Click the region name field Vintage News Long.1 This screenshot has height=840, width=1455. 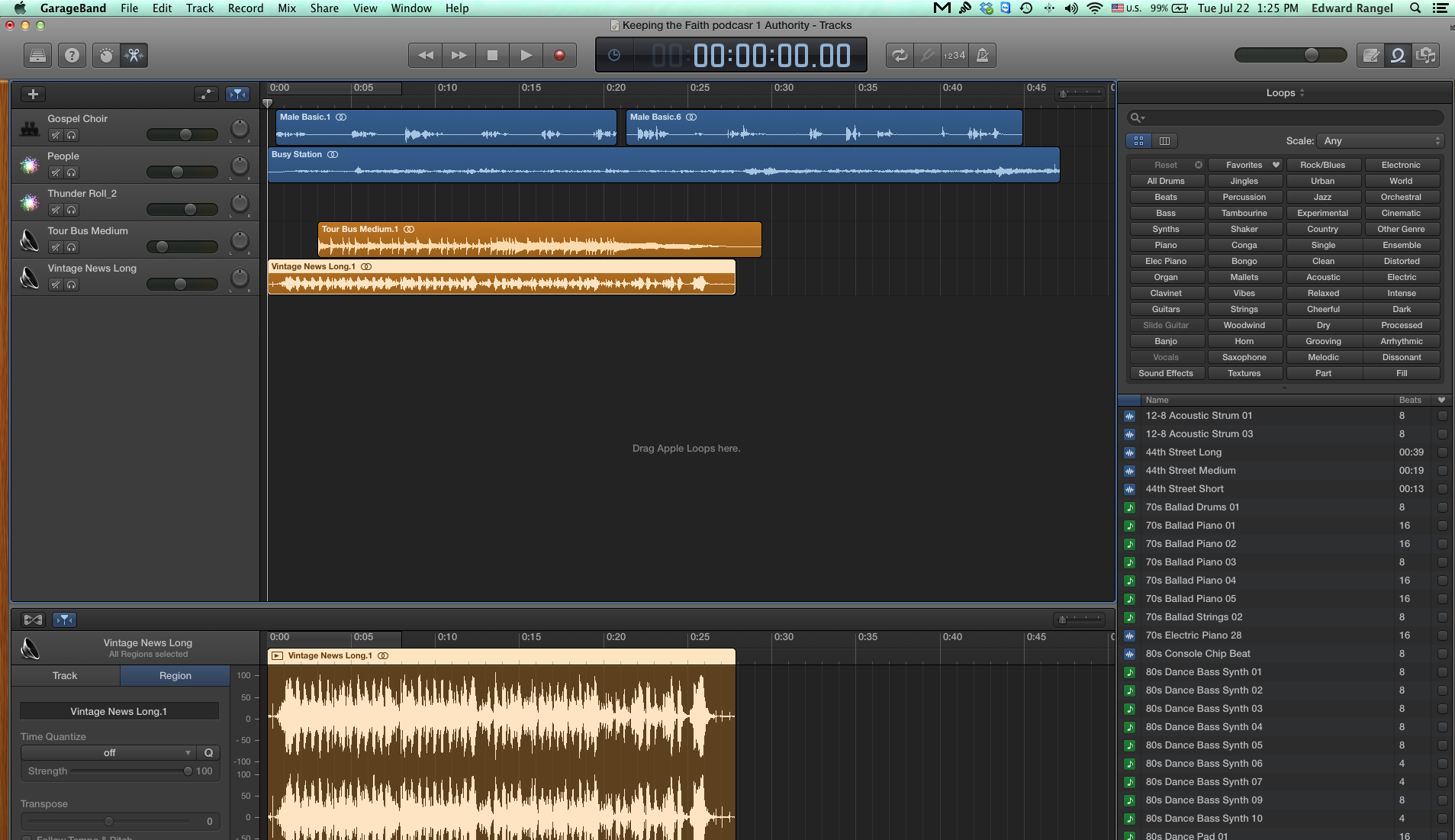coord(119,711)
